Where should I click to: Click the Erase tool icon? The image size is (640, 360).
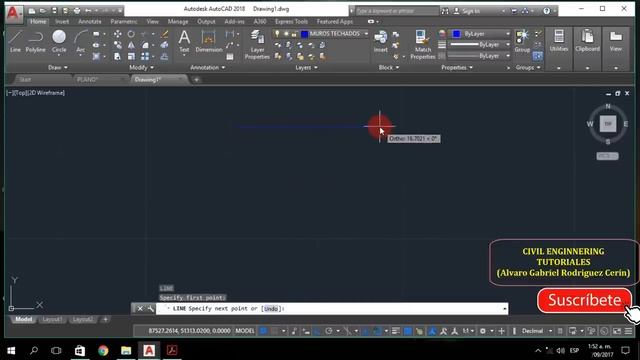(x=164, y=34)
